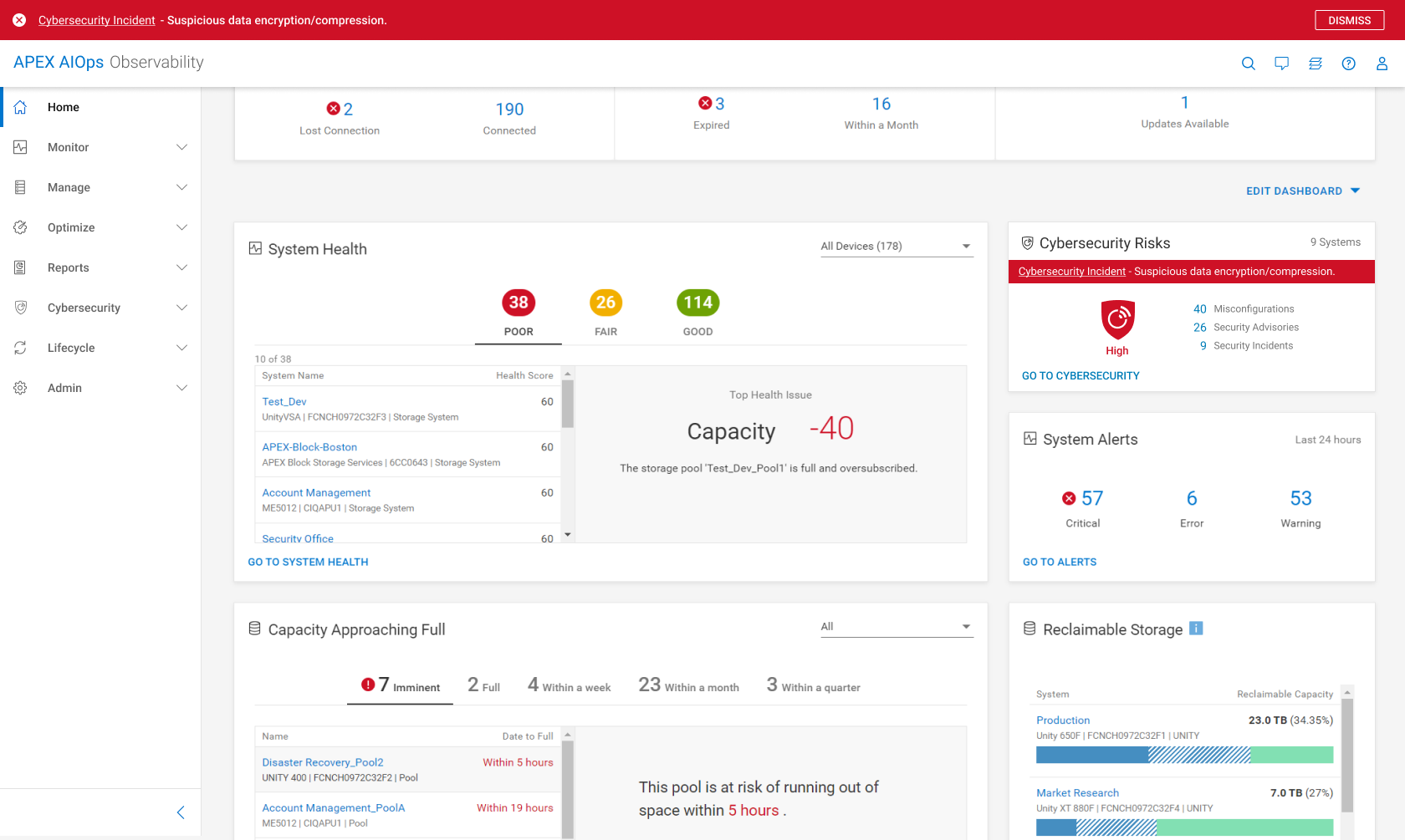Open the Cybersecurity Incident link in top banner
This screenshot has width=1405, height=840.
coord(97,20)
